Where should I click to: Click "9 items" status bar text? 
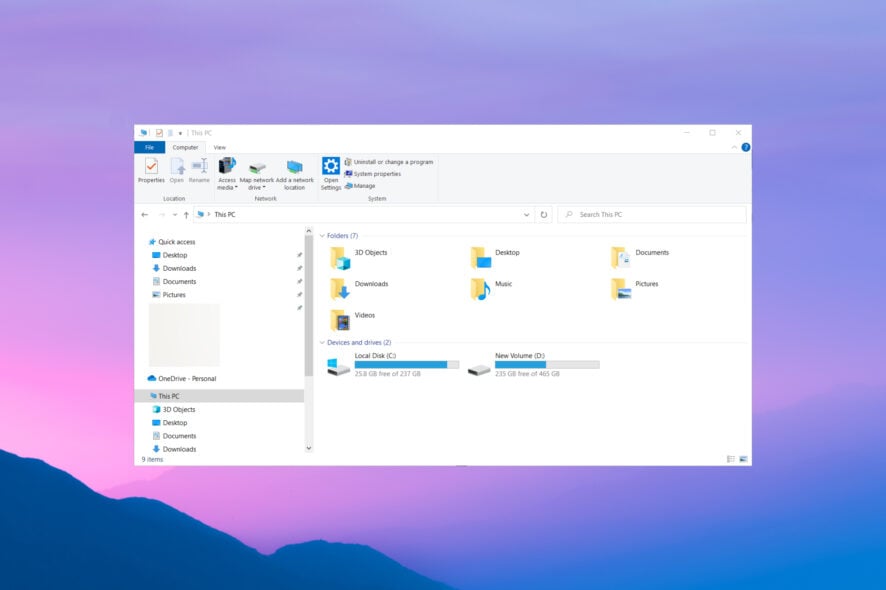[x=152, y=459]
